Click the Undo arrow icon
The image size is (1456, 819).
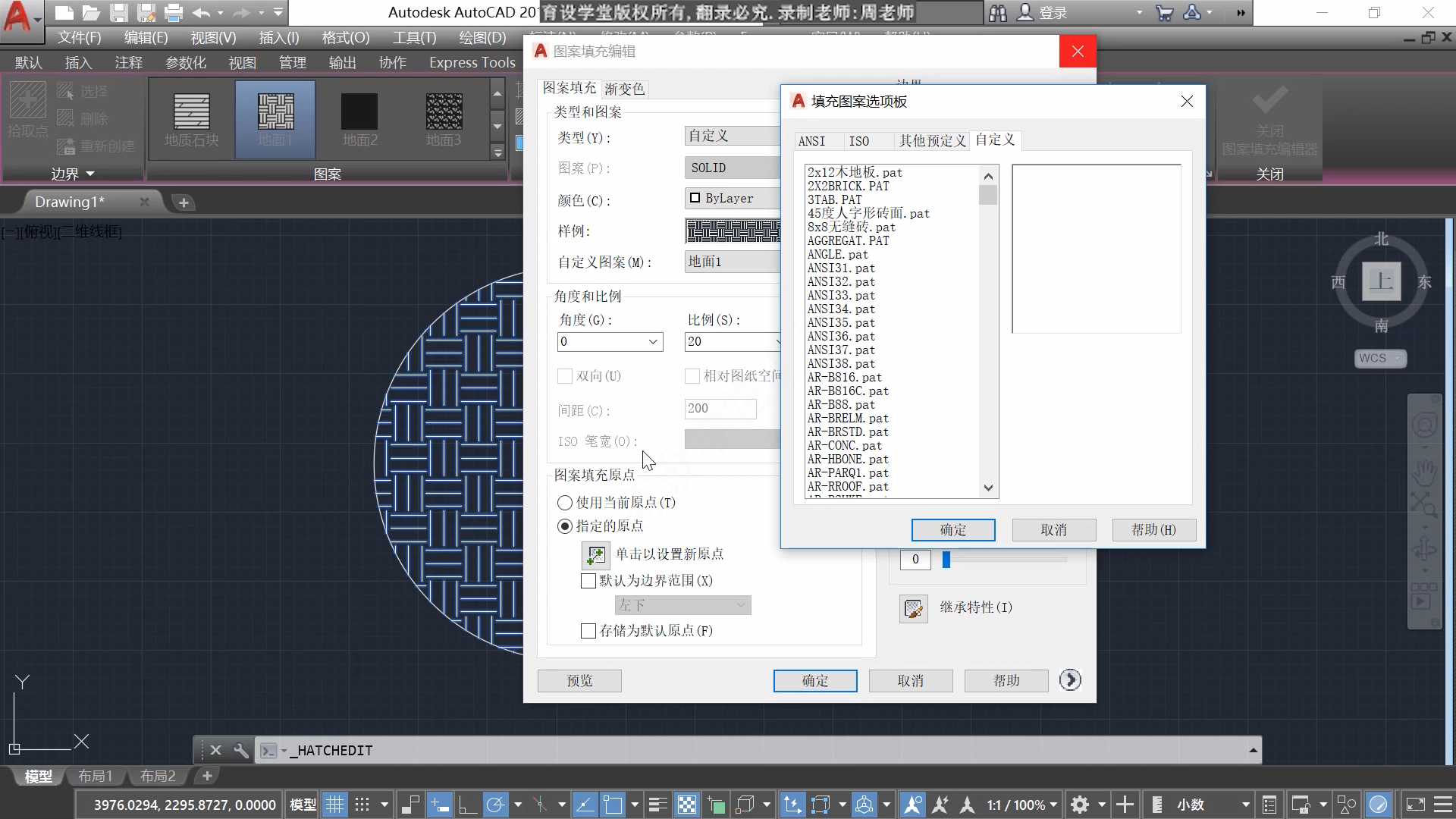pyautogui.click(x=201, y=13)
